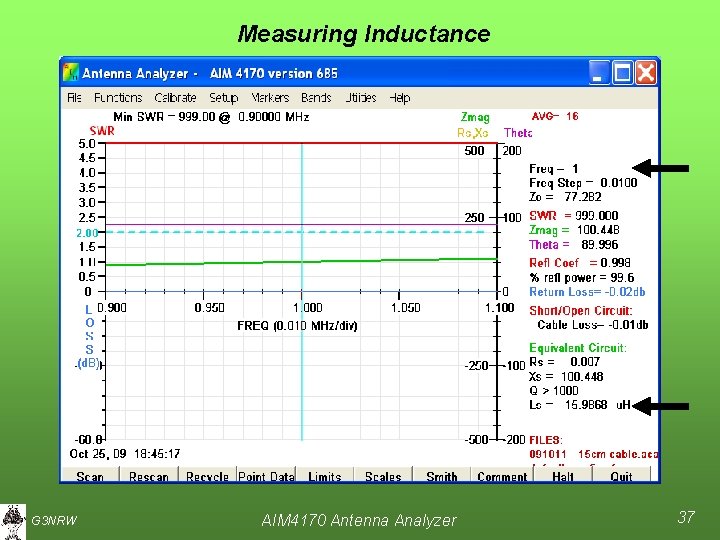Click the 'LOSS (dB)' vertical axis label
720x540 pixels.
pyautogui.click(x=88, y=336)
